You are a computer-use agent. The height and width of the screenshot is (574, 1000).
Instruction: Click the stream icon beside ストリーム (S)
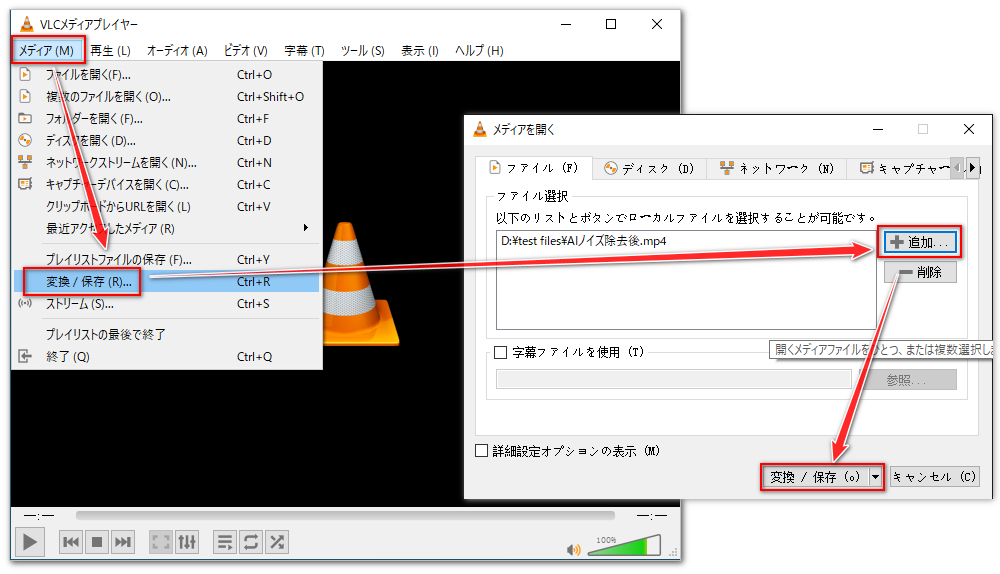(x=25, y=303)
